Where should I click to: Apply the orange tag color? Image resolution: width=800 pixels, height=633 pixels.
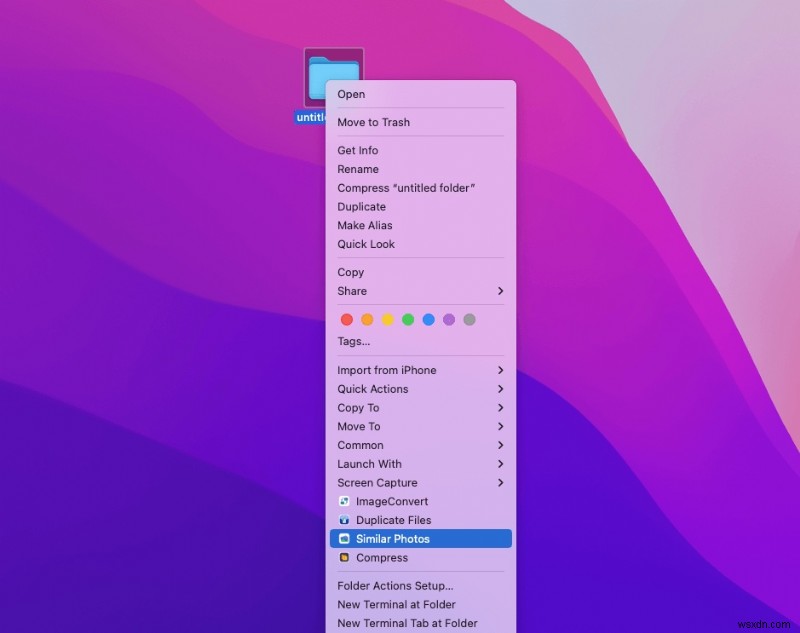pos(367,320)
